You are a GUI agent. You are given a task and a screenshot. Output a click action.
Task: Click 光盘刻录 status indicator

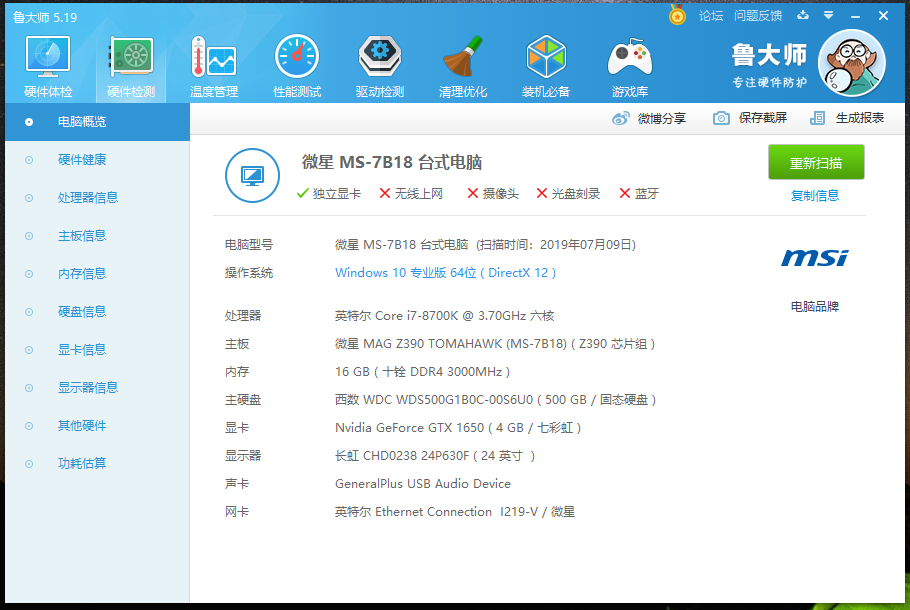coord(568,194)
